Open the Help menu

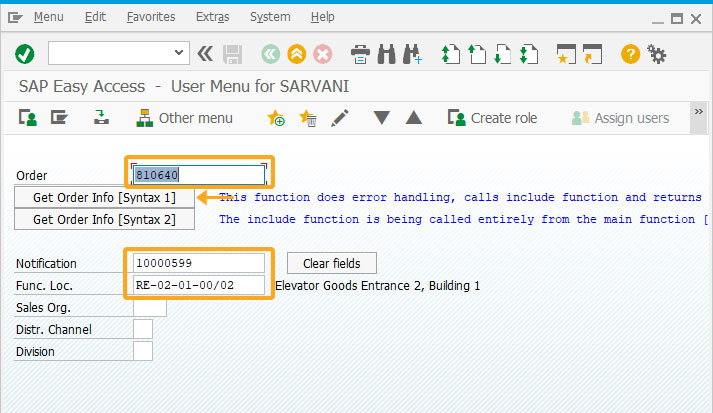(323, 17)
